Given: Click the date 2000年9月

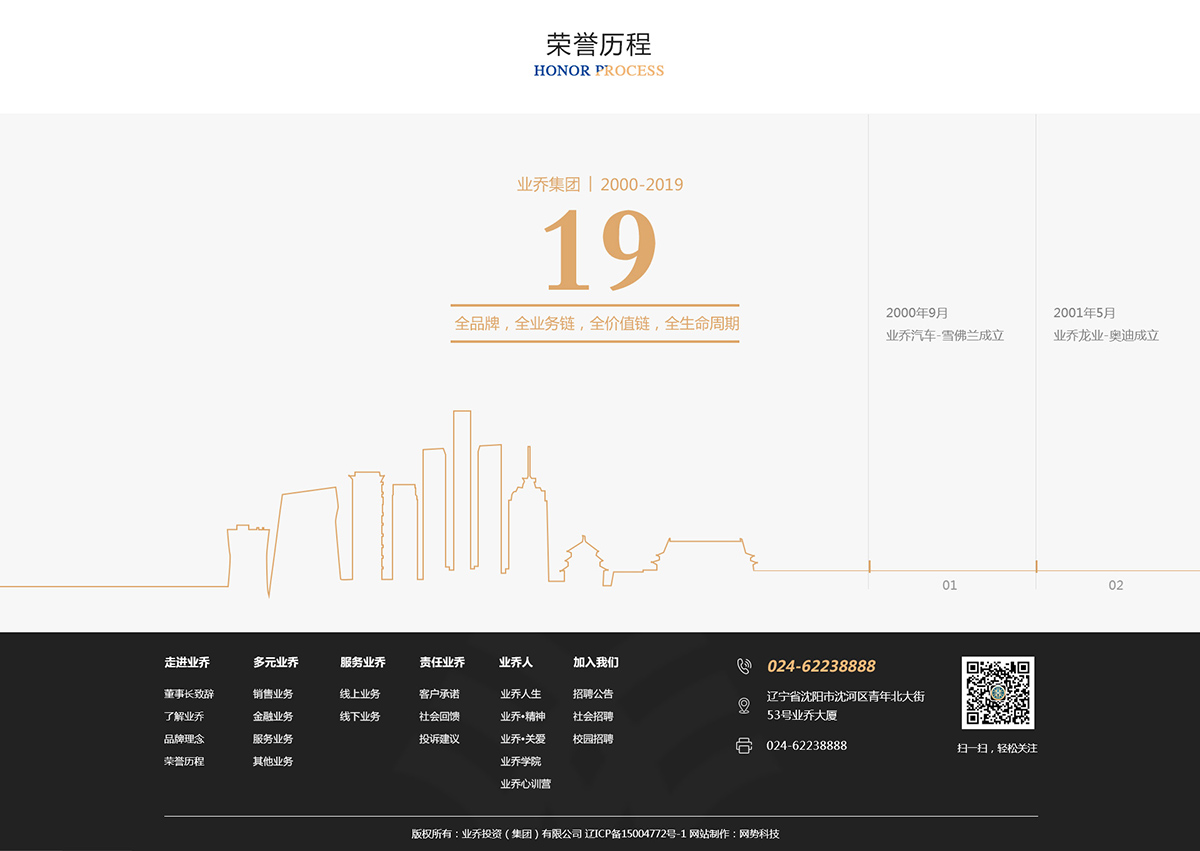Looking at the screenshot, I should tap(917, 313).
